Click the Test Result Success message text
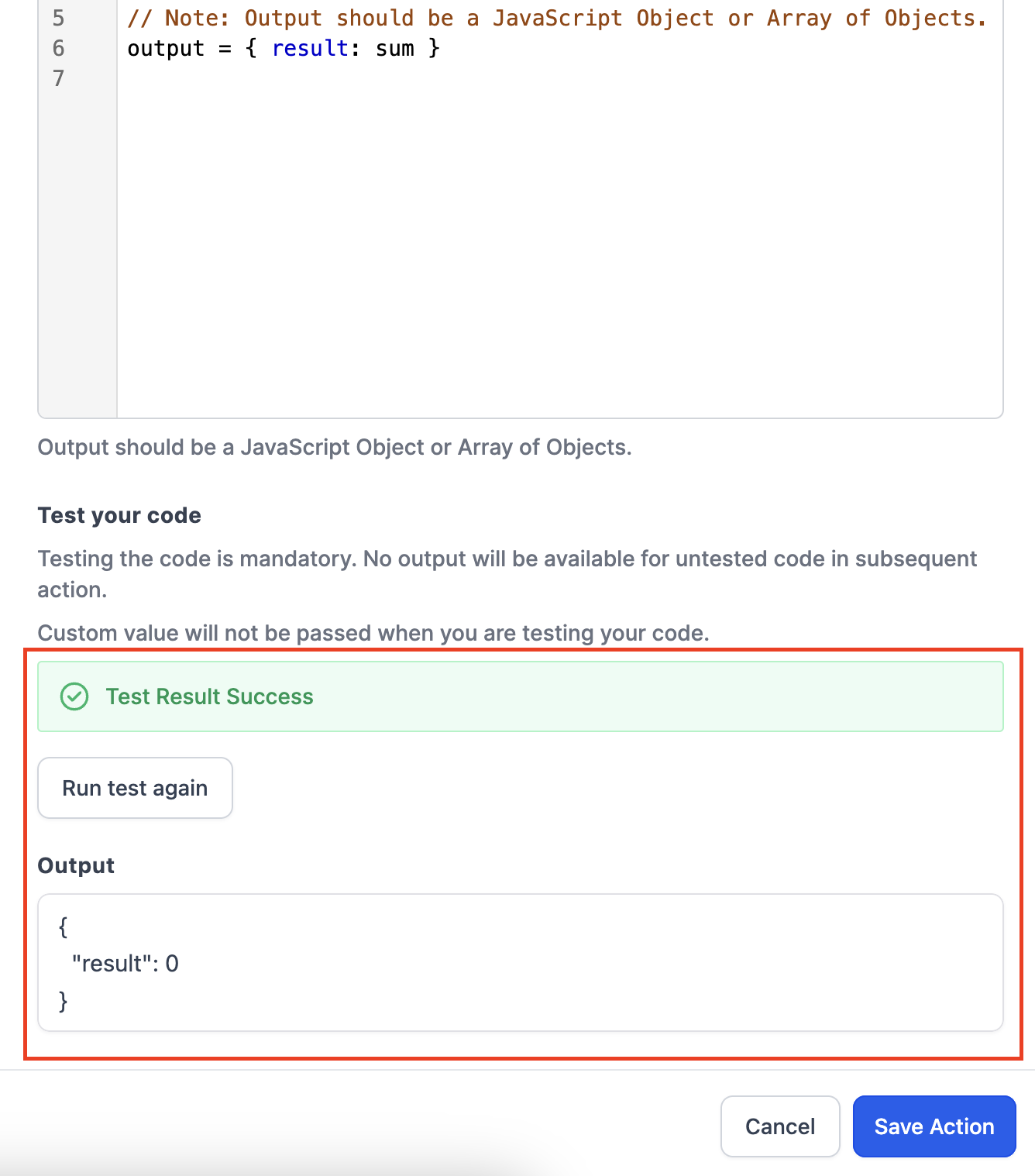This screenshot has height=1176, width=1035. click(x=209, y=696)
